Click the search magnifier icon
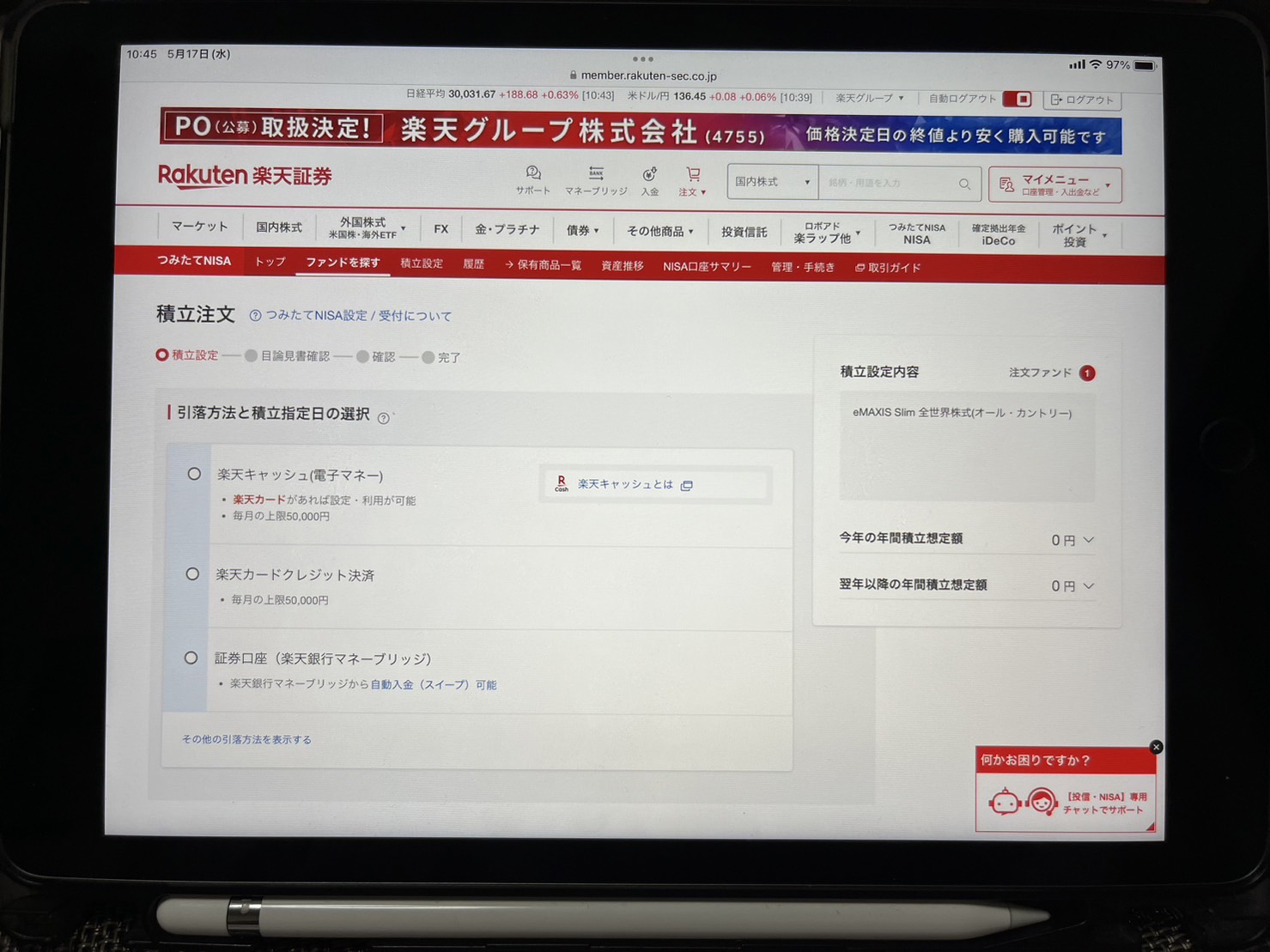1270x952 pixels. [964, 184]
